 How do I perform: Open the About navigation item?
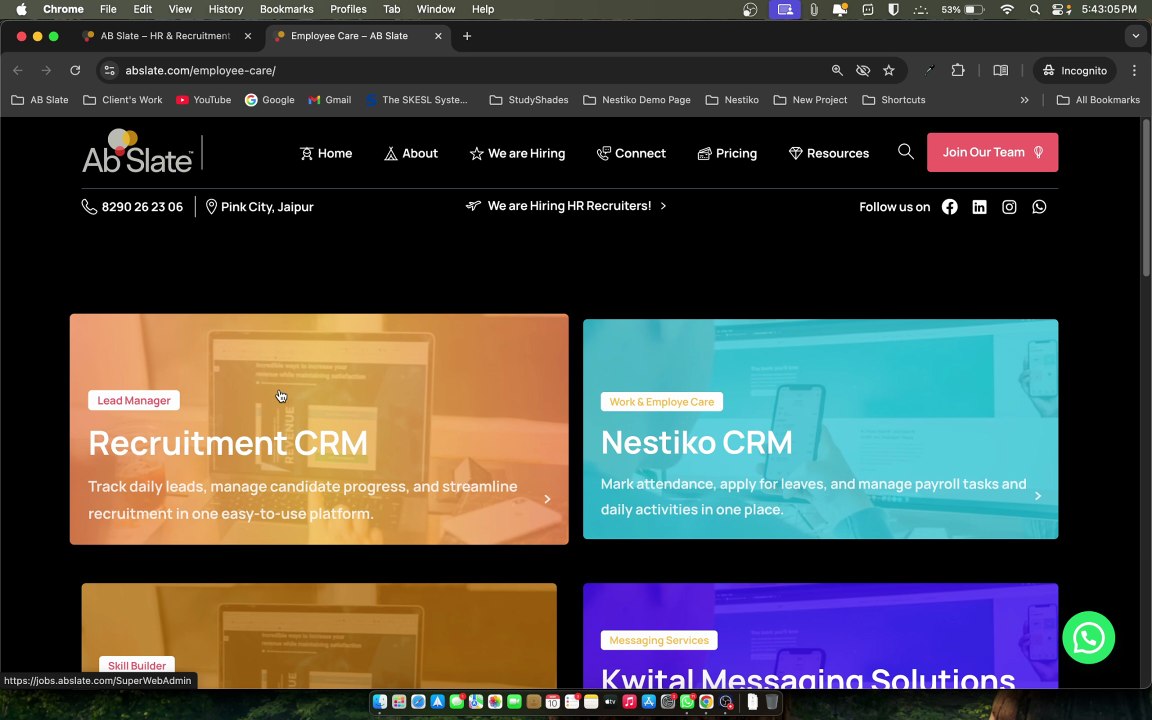tap(411, 153)
